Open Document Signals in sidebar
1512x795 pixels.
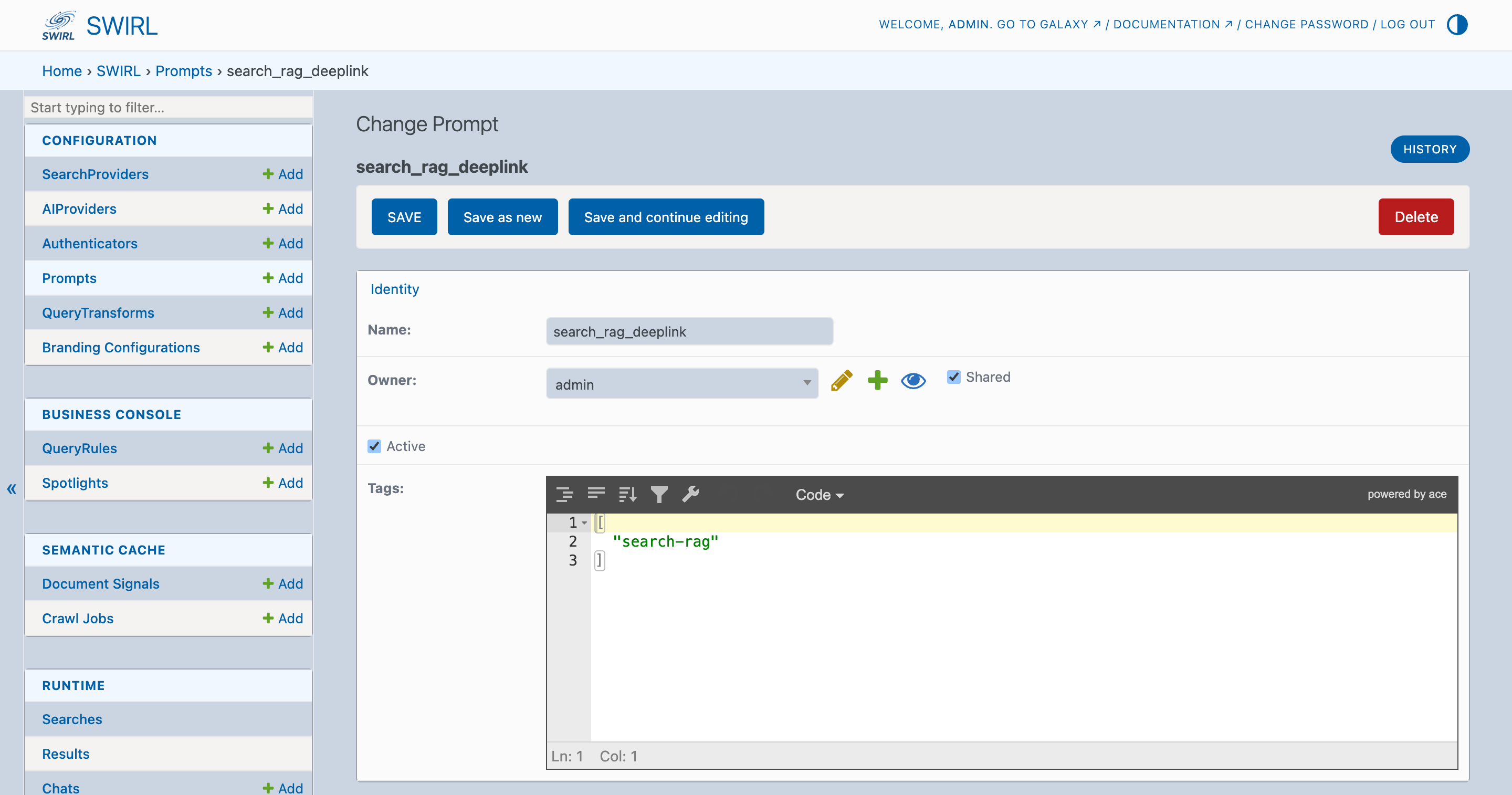pos(101,584)
